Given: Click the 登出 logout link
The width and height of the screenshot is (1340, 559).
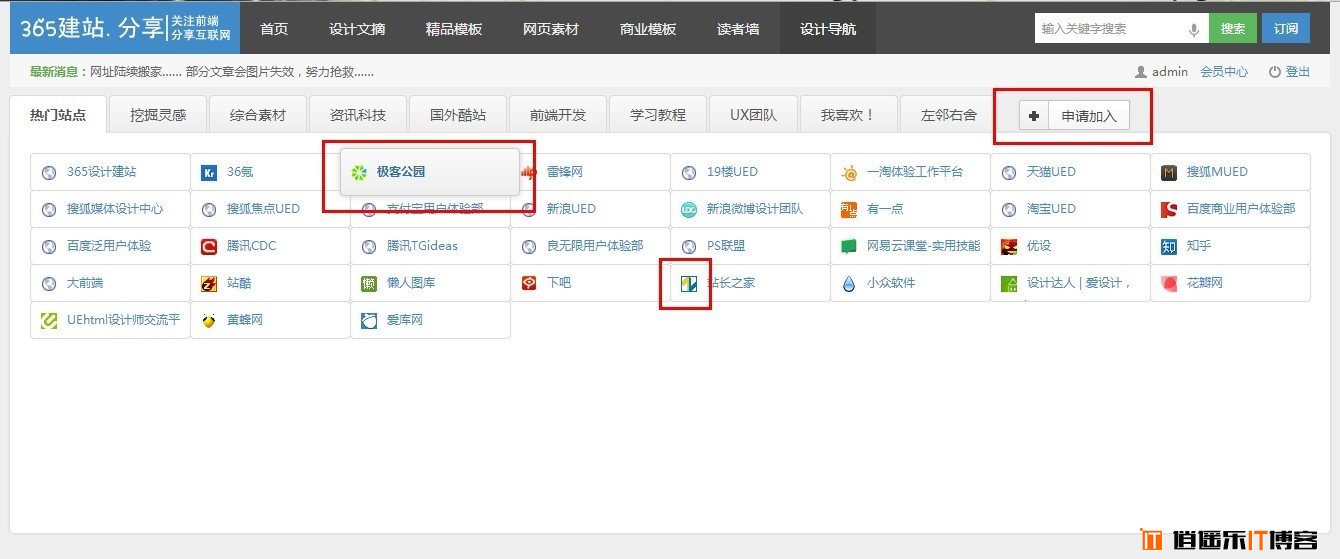Looking at the screenshot, I should [1290, 72].
